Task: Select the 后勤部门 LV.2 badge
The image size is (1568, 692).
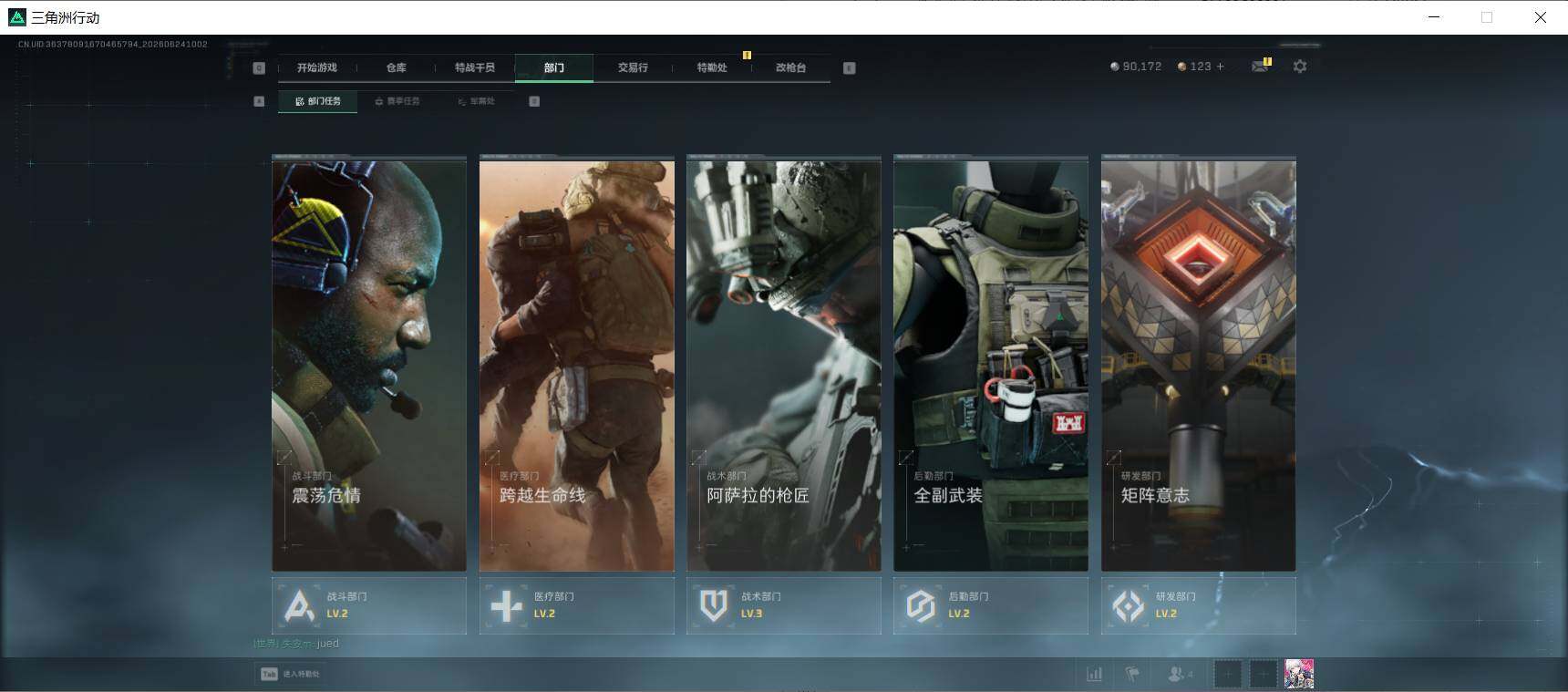Action: (x=991, y=605)
